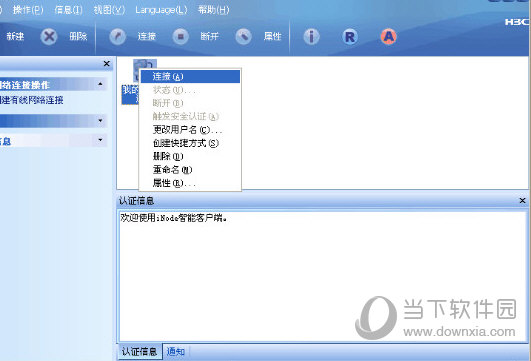
Task: Expand the second sidebar section arrow
Action: tap(100, 121)
